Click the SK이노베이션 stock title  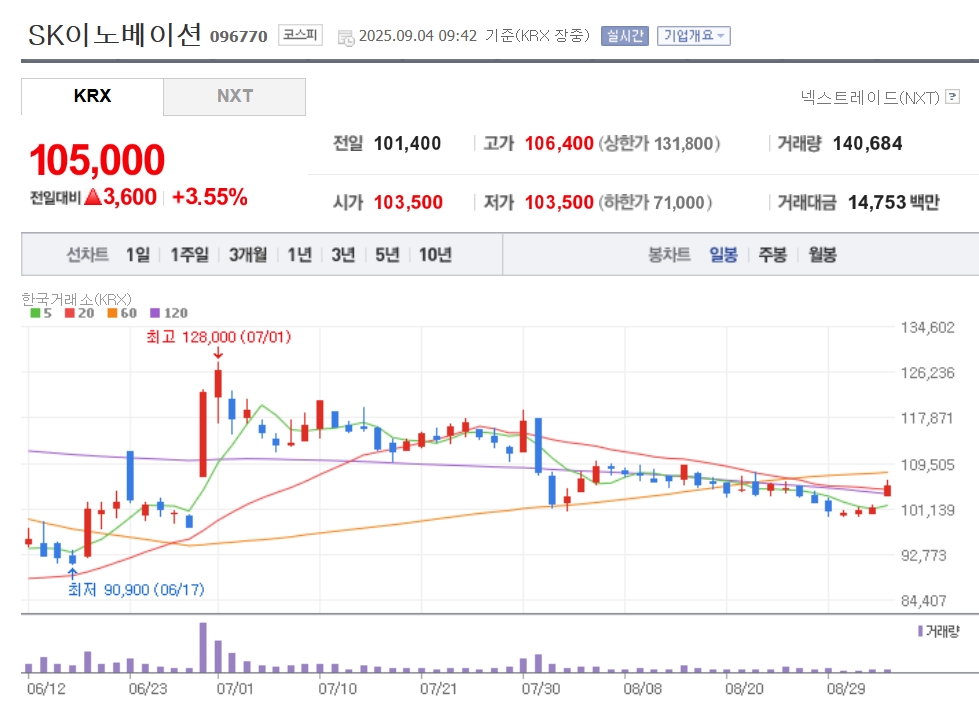click(x=114, y=35)
